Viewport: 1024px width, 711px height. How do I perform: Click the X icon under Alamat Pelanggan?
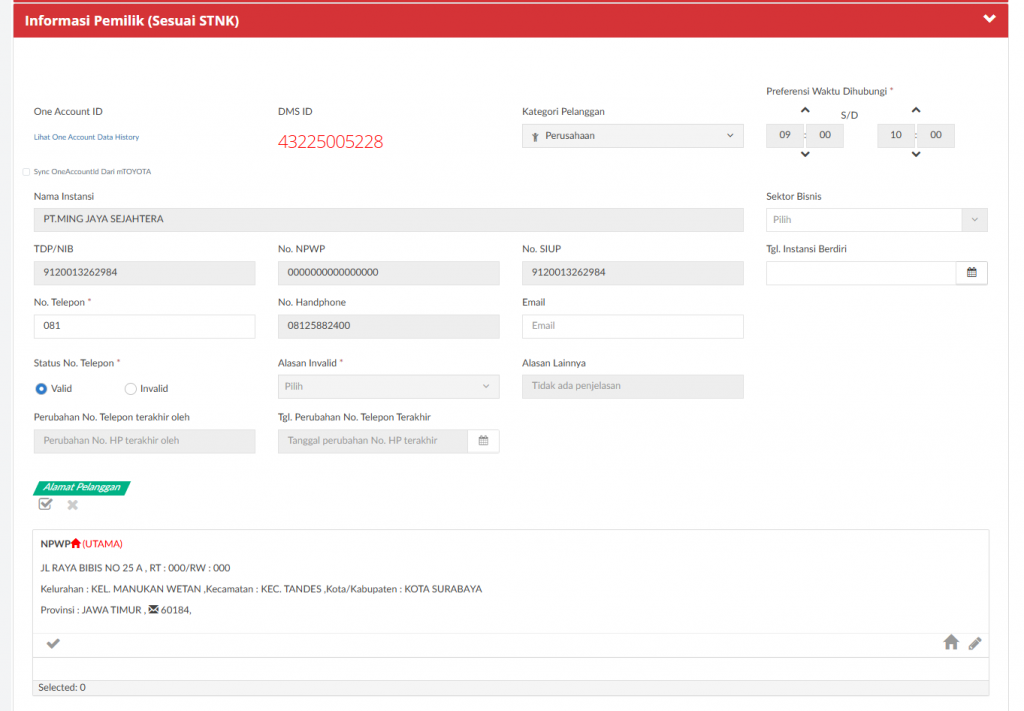point(72,505)
